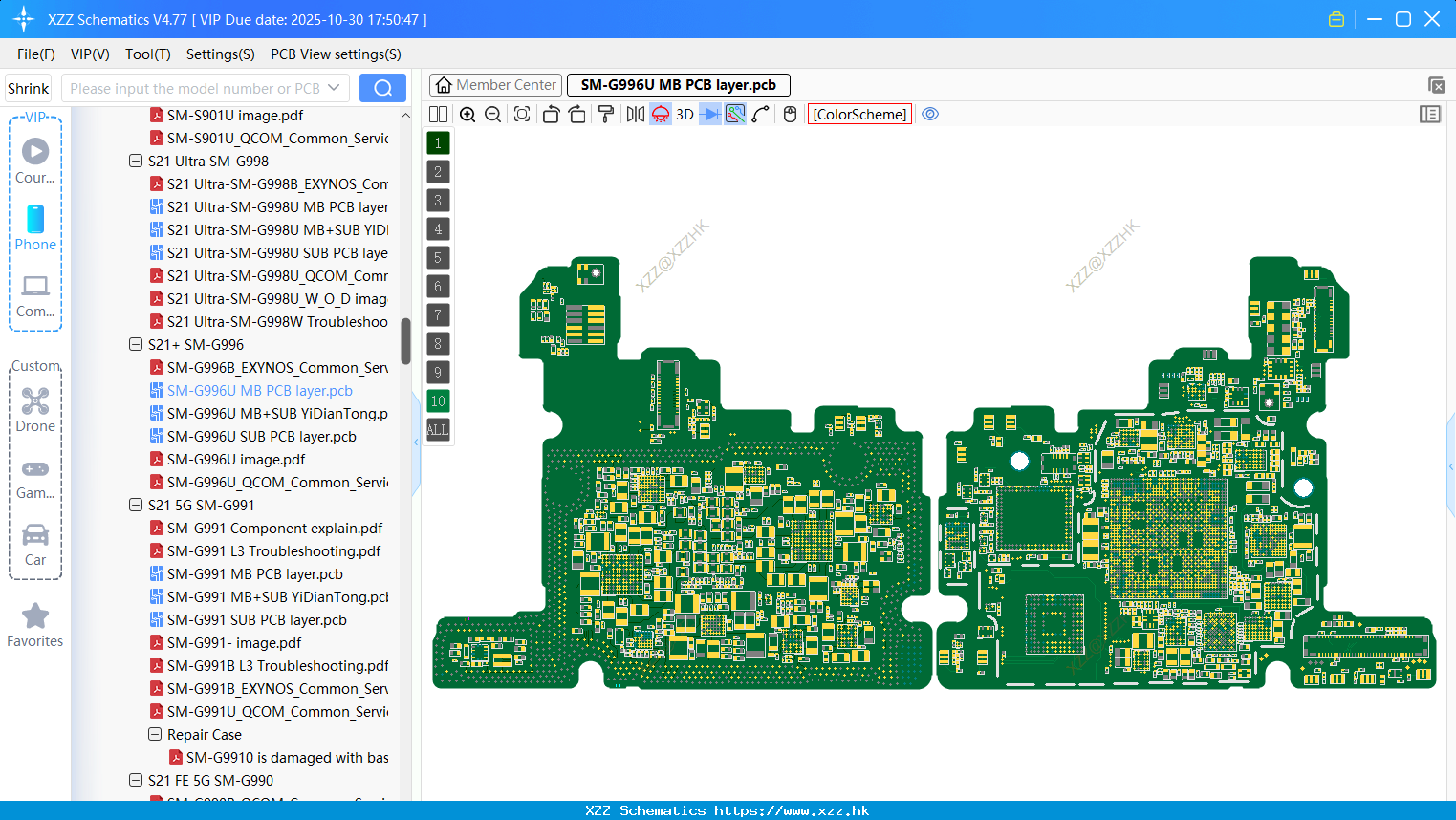This screenshot has width=1456, height=820.
Task: Click the blue search button
Action: click(382, 88)
